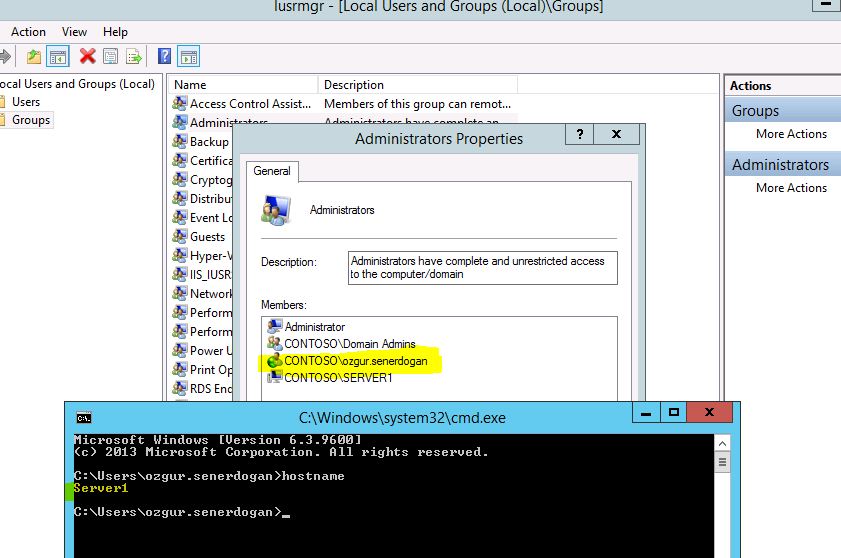Screen dimensions: 841x558
Task: Select the Hyper-V group row
Action: [x=202, y=255]
